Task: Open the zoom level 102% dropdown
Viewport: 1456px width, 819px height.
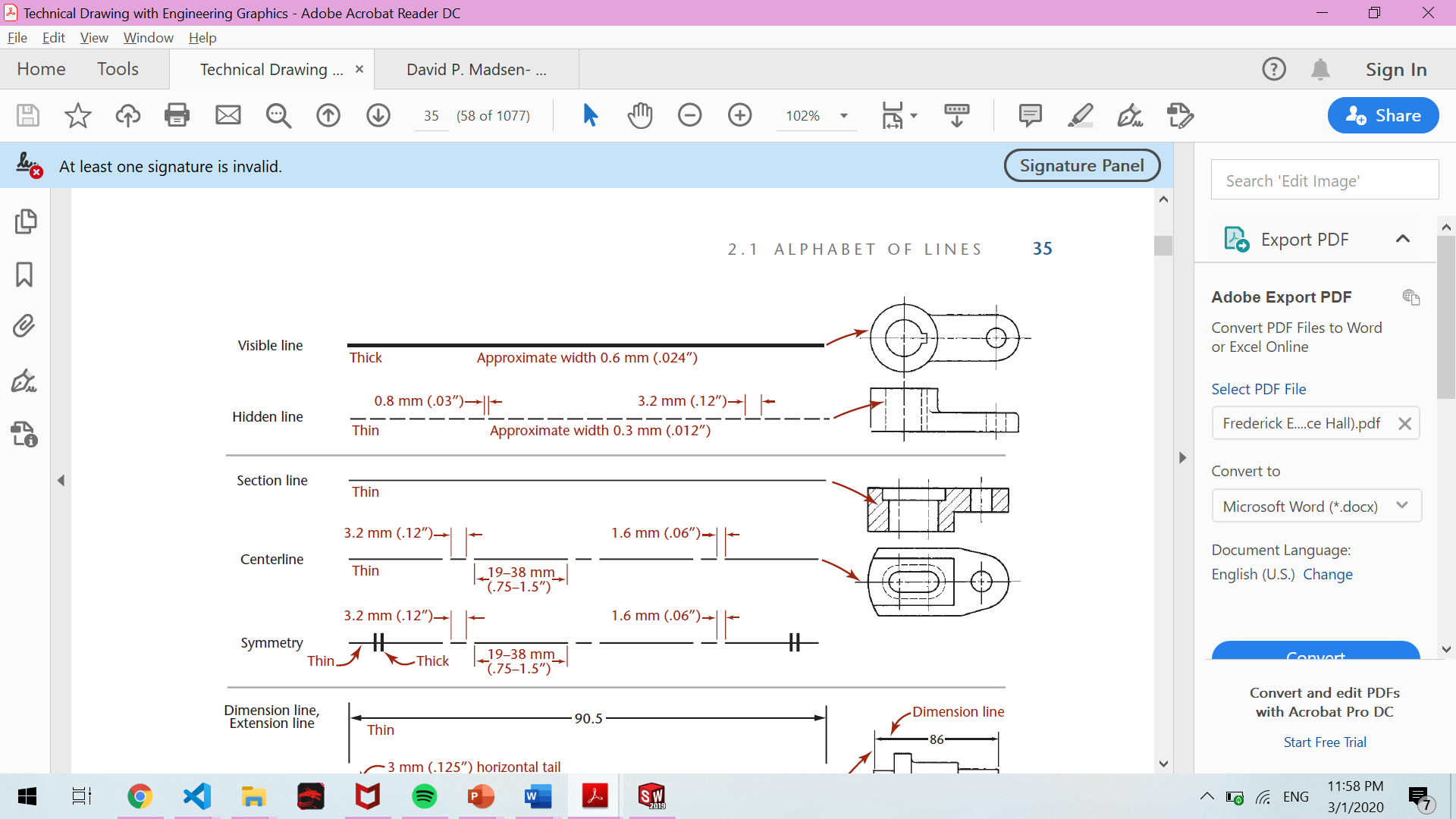Action: click(843, 116)
